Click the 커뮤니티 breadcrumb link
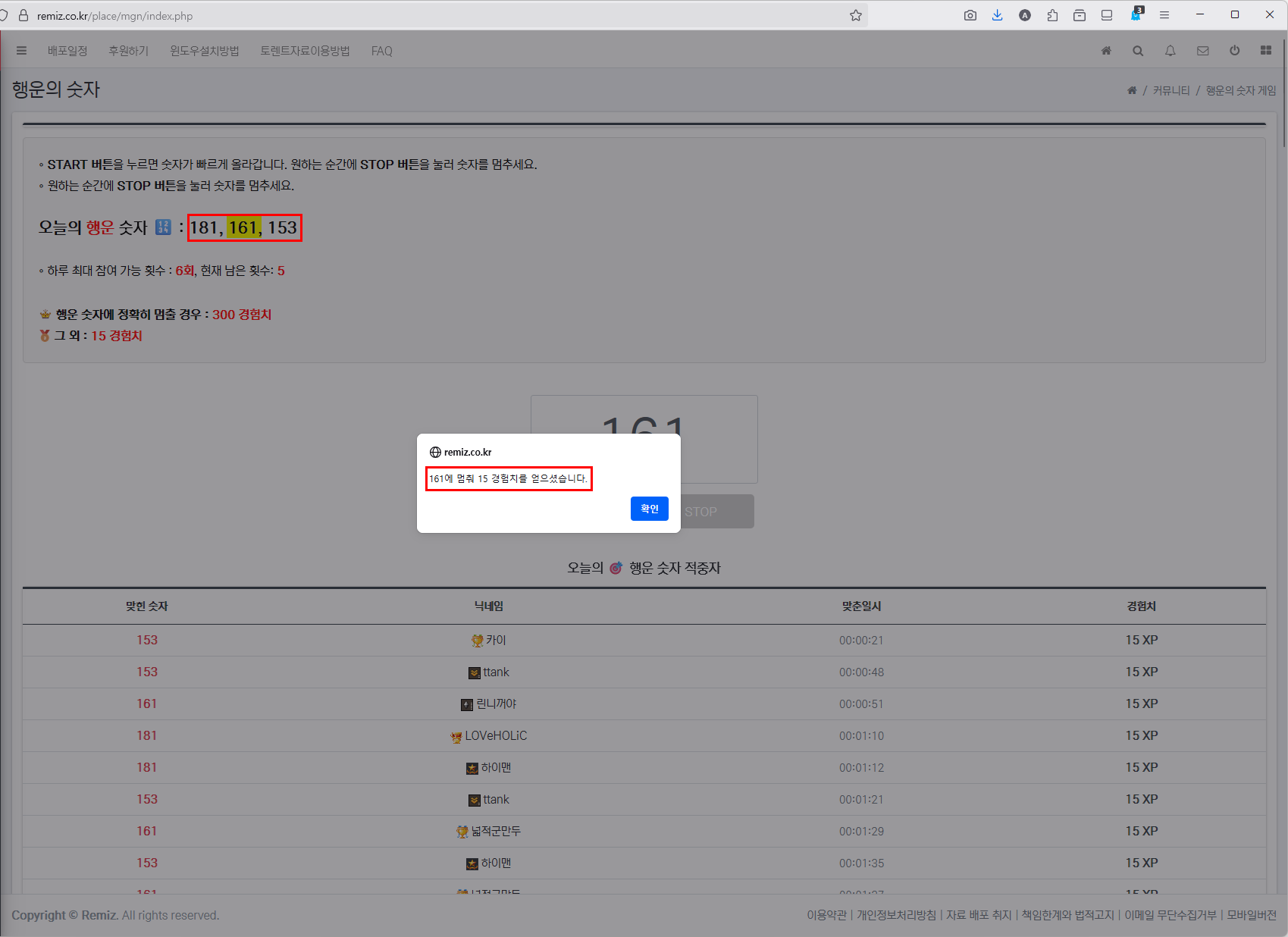1288x937 pixels. pos(1171,90)
